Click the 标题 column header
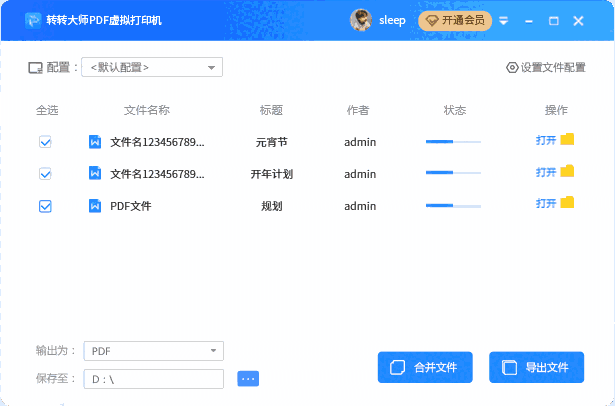 (271, 110)
